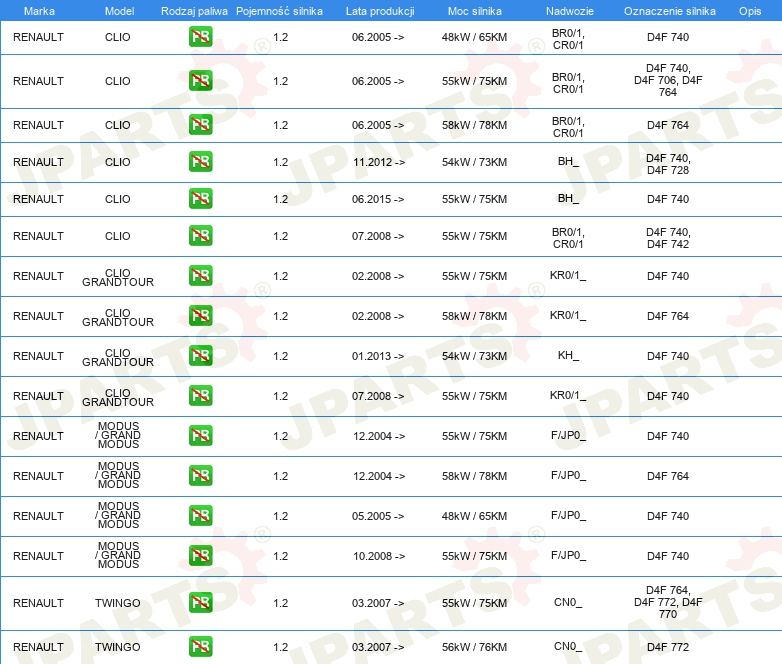
Task: Click fuel icon in Clio Grandtour 02.2008 58kW row
Action: coord(200,315)
